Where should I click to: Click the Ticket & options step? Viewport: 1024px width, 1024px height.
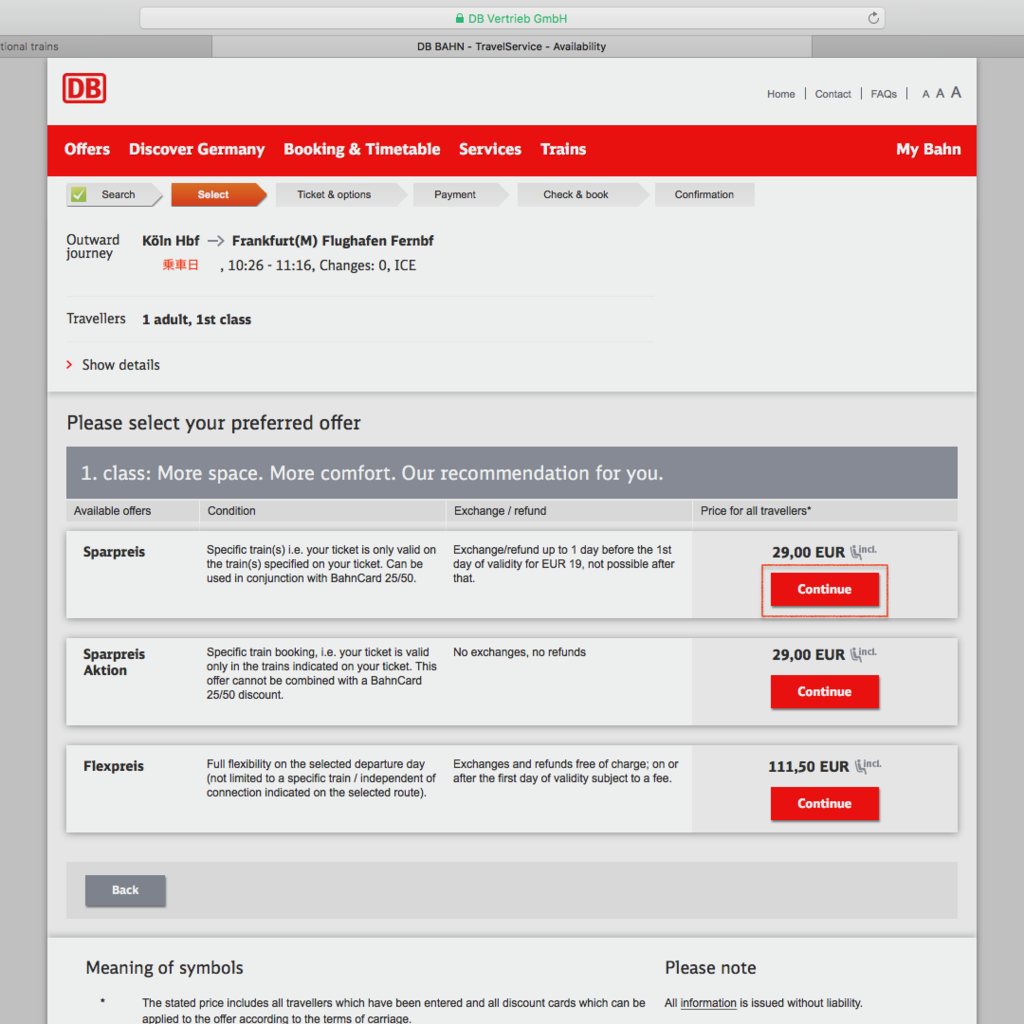coord(340,195)
